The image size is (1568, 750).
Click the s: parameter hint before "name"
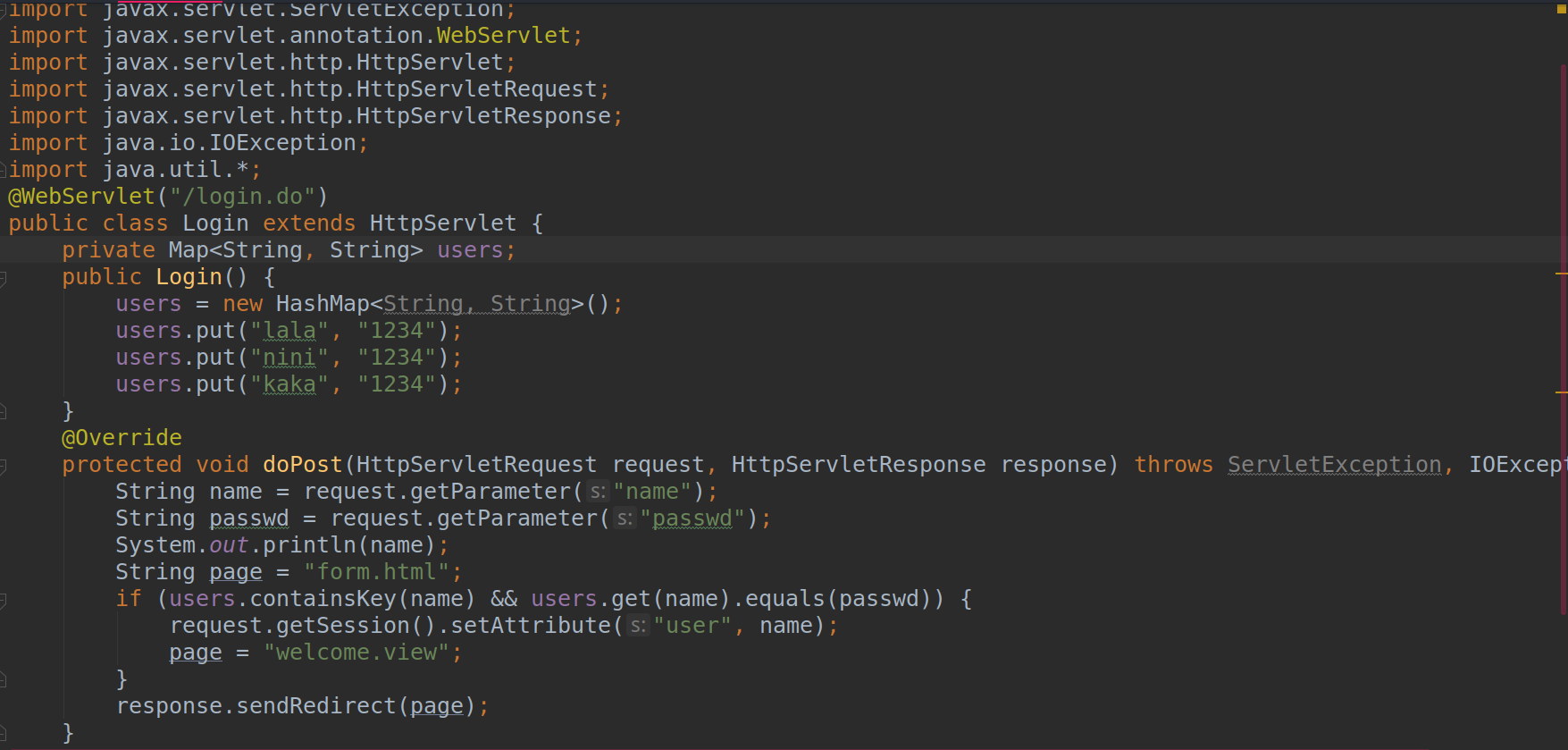point(598,492)
